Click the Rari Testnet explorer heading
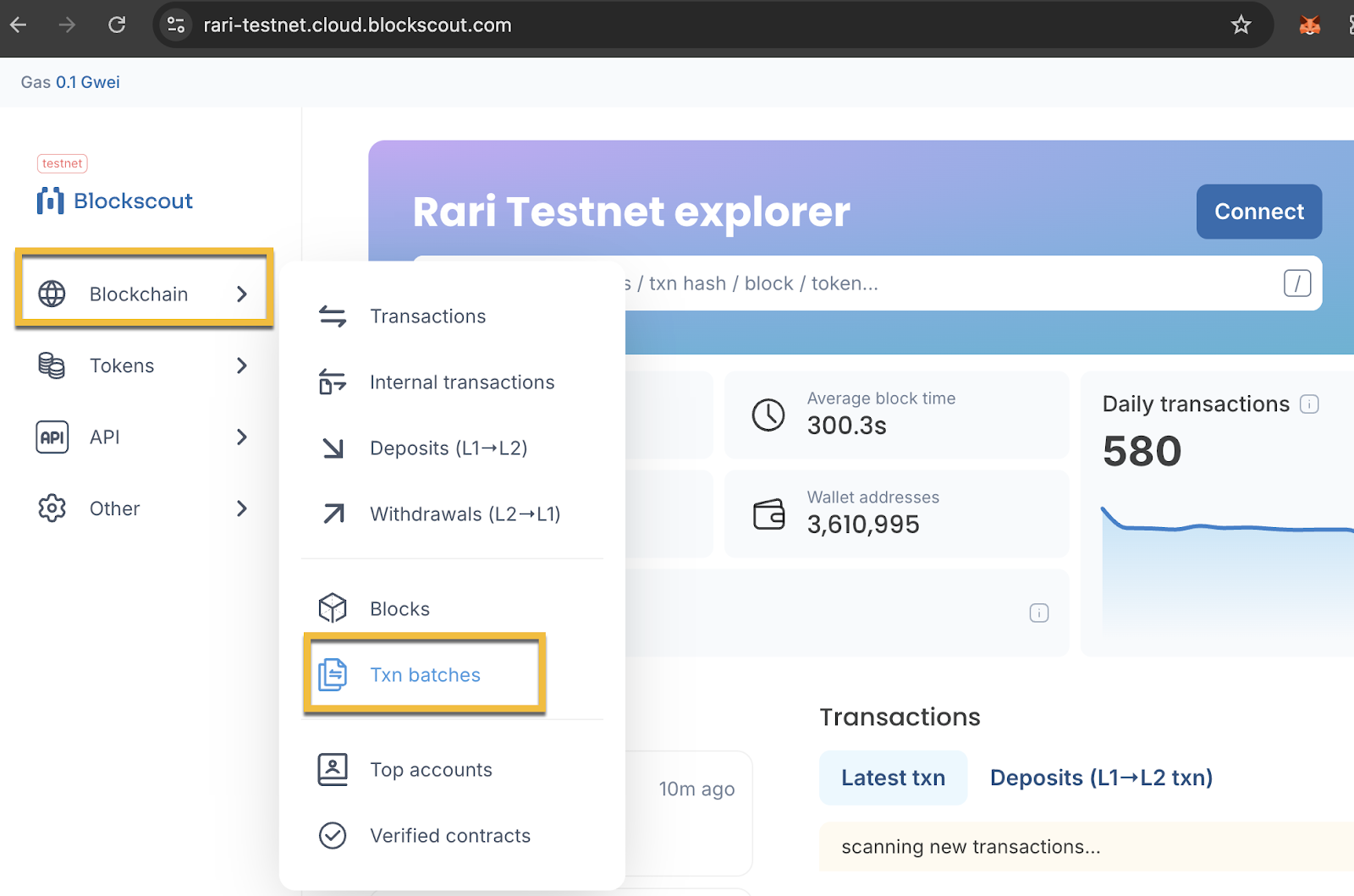1354x896 pixels. (x=631, y=212)
